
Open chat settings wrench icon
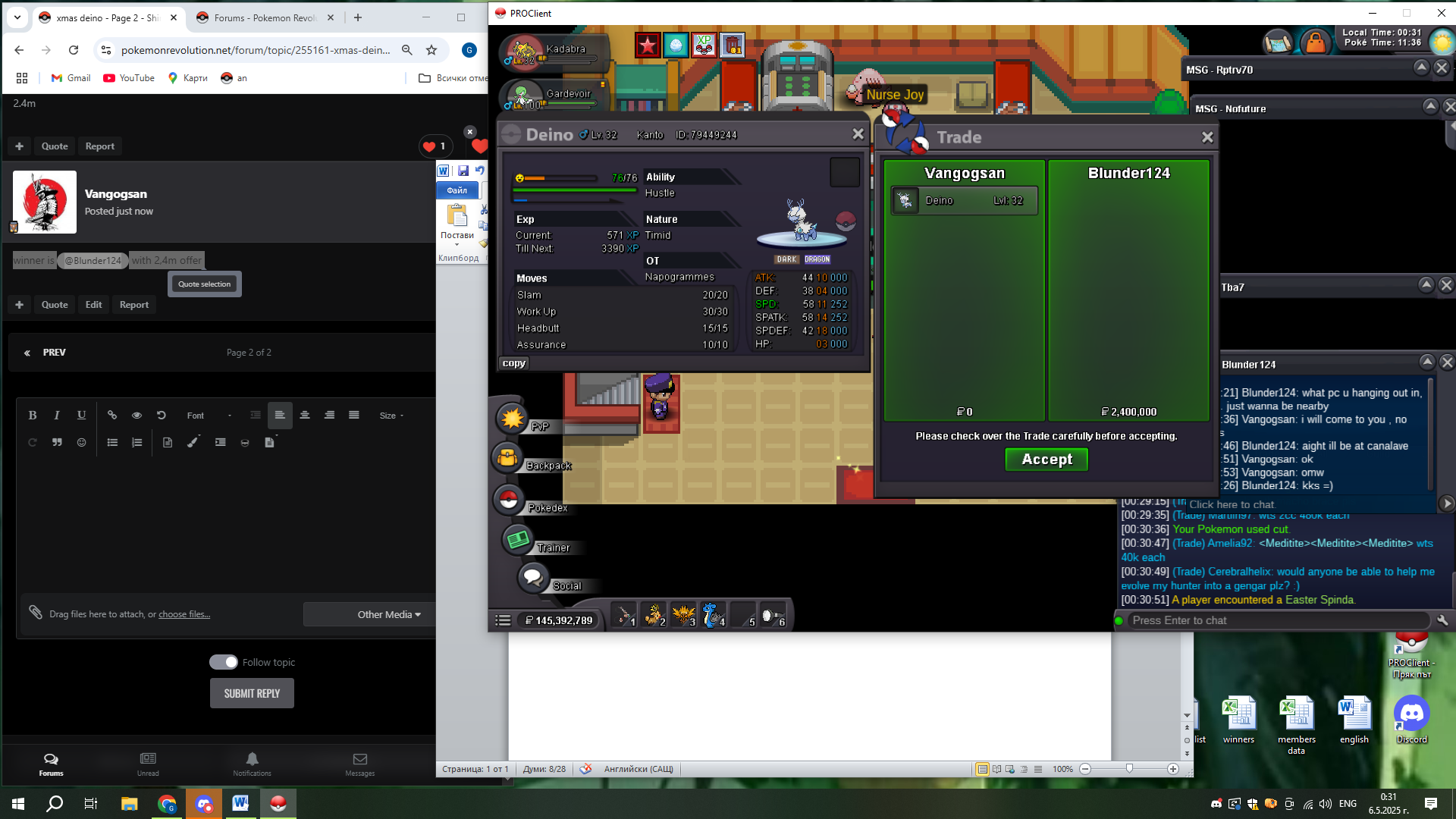coord(1442,620)
